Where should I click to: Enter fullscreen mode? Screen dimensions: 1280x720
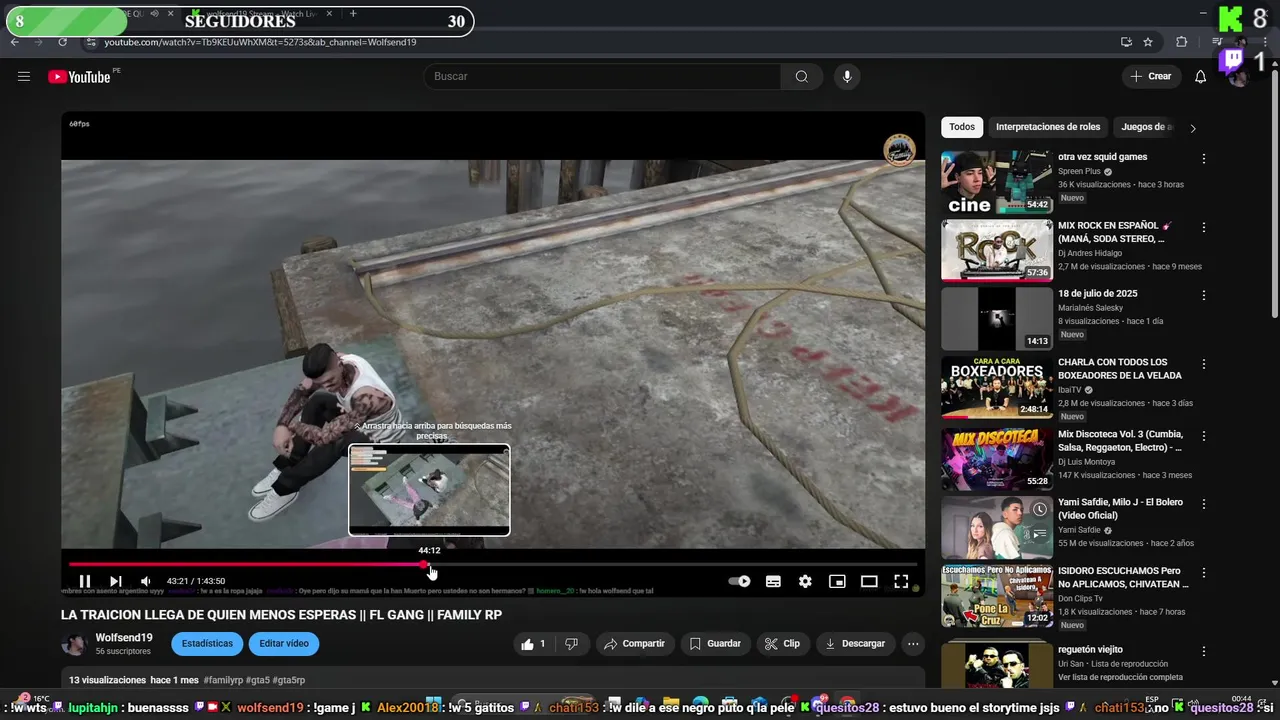[x=901, y=581]
